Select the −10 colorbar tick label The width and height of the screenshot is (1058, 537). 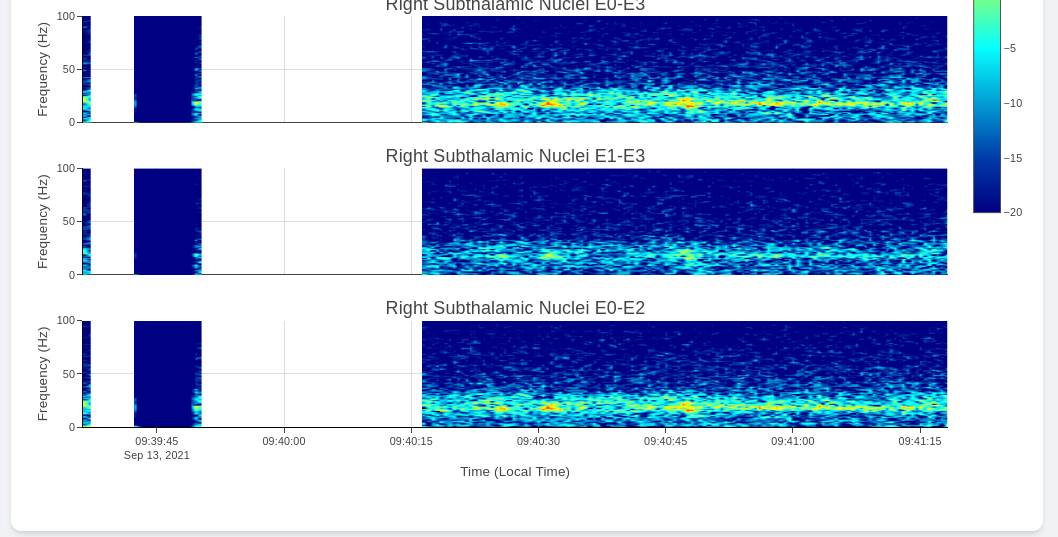point(1012,103)
